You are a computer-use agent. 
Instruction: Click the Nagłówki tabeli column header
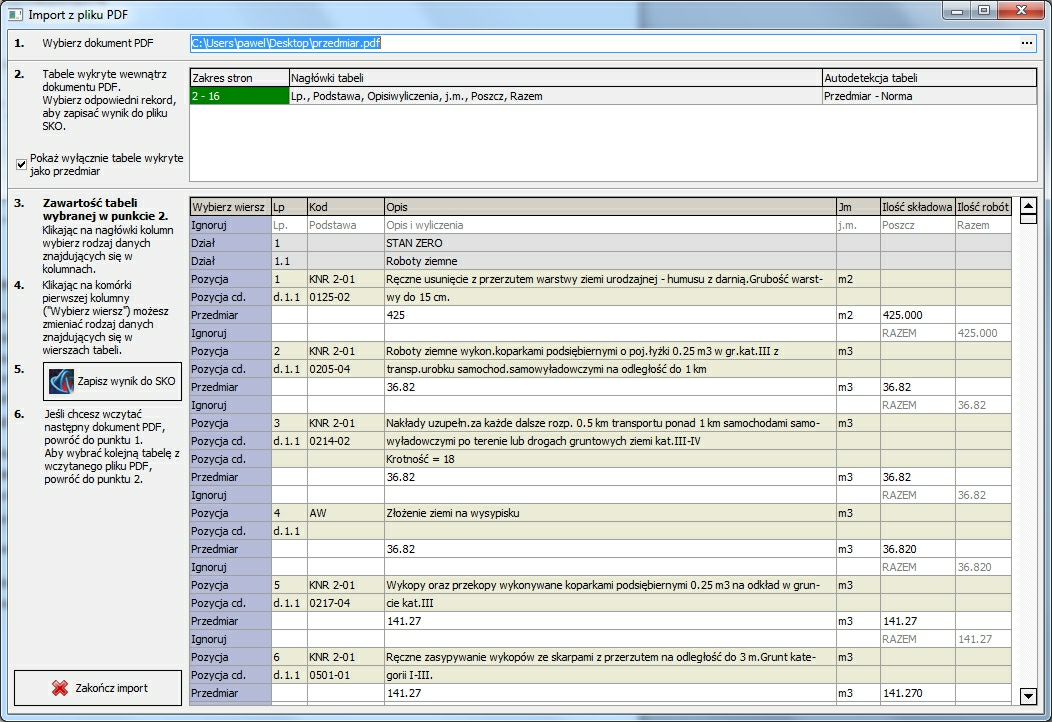(x=556, y=78)
